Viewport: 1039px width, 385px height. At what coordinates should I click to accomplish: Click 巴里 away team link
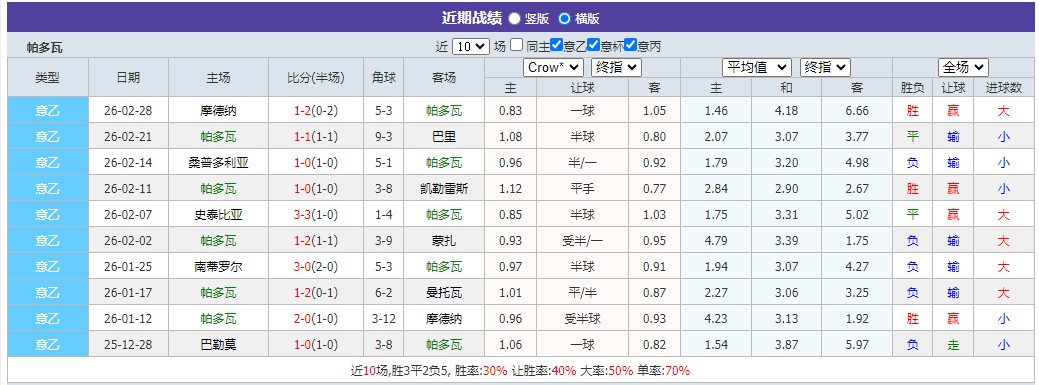coord(443,137)
